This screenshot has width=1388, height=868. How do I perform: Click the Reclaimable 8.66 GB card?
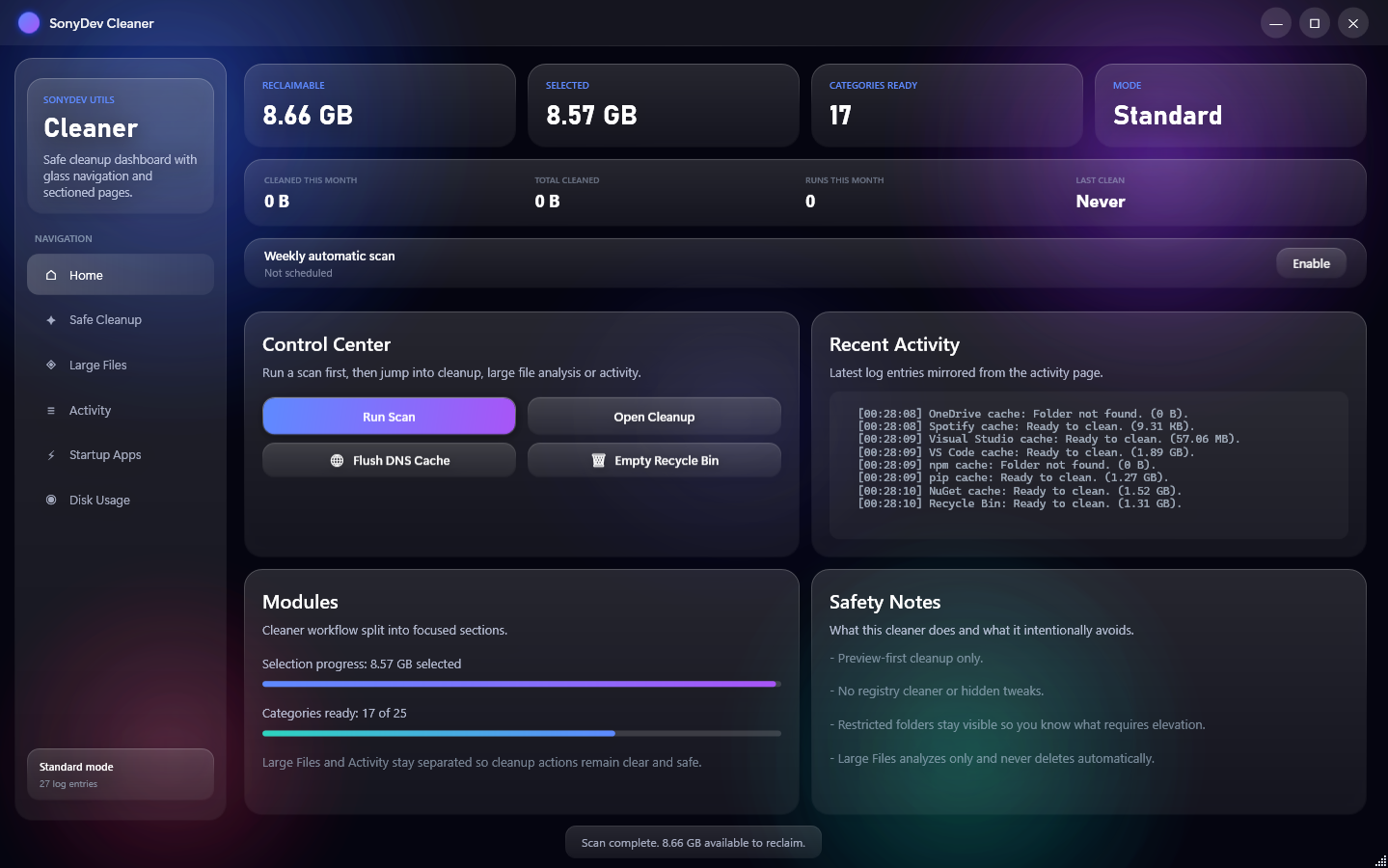[x=380, y=105]
